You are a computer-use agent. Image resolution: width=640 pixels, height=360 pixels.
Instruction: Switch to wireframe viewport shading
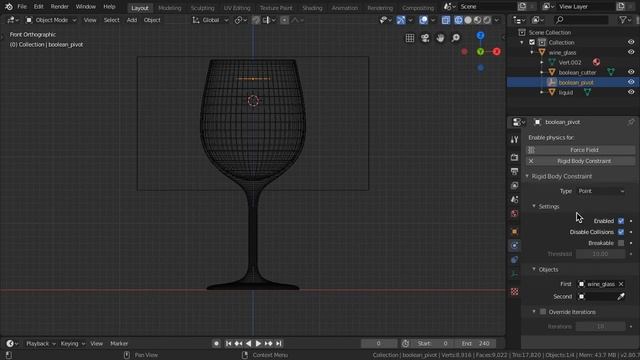coord(458,20)
